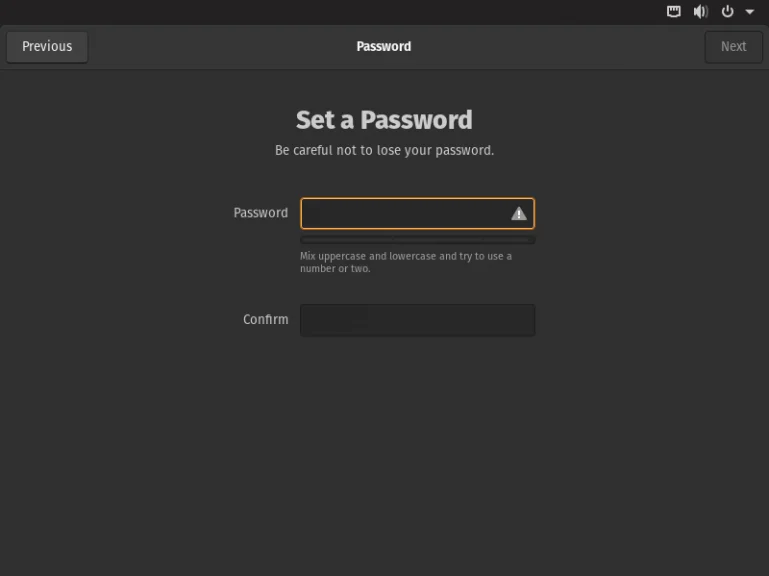This screenshot has width=769, height=576.
Task: Click the warning triangle in Password field
Action: point(519,213)
